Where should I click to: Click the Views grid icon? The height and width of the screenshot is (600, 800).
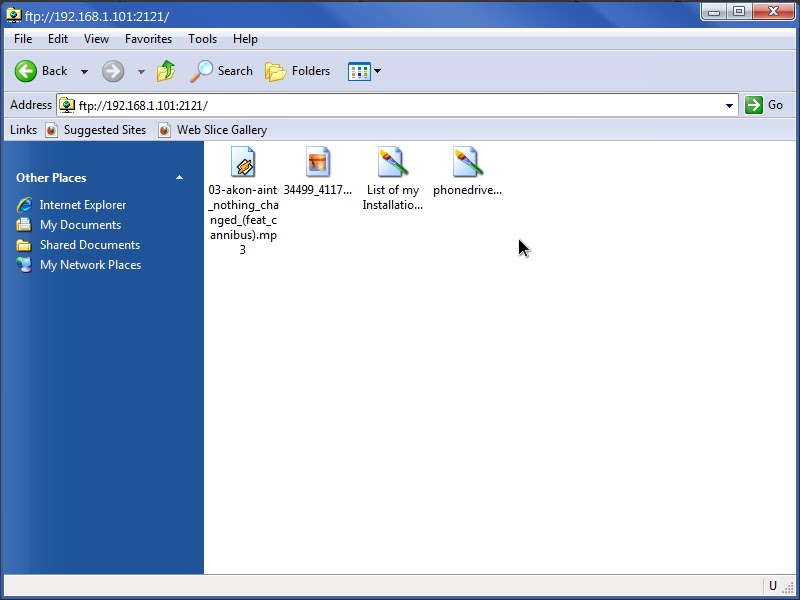tap(359, 71)
